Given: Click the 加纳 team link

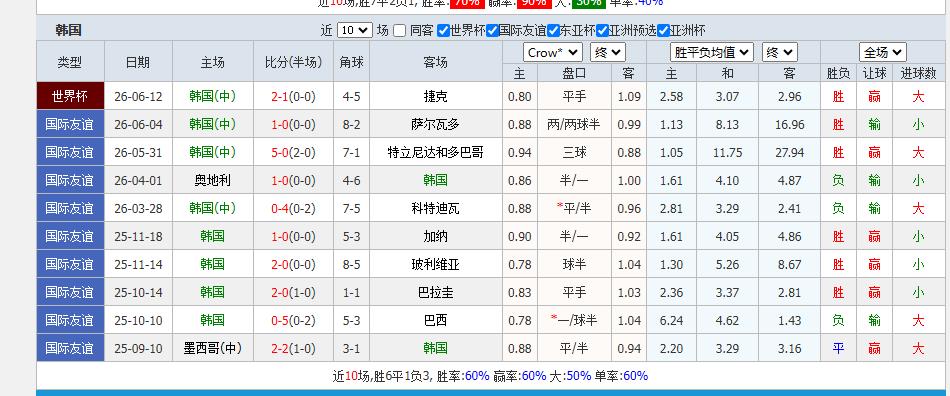Looking at the screenshot, I should [436, 236].
